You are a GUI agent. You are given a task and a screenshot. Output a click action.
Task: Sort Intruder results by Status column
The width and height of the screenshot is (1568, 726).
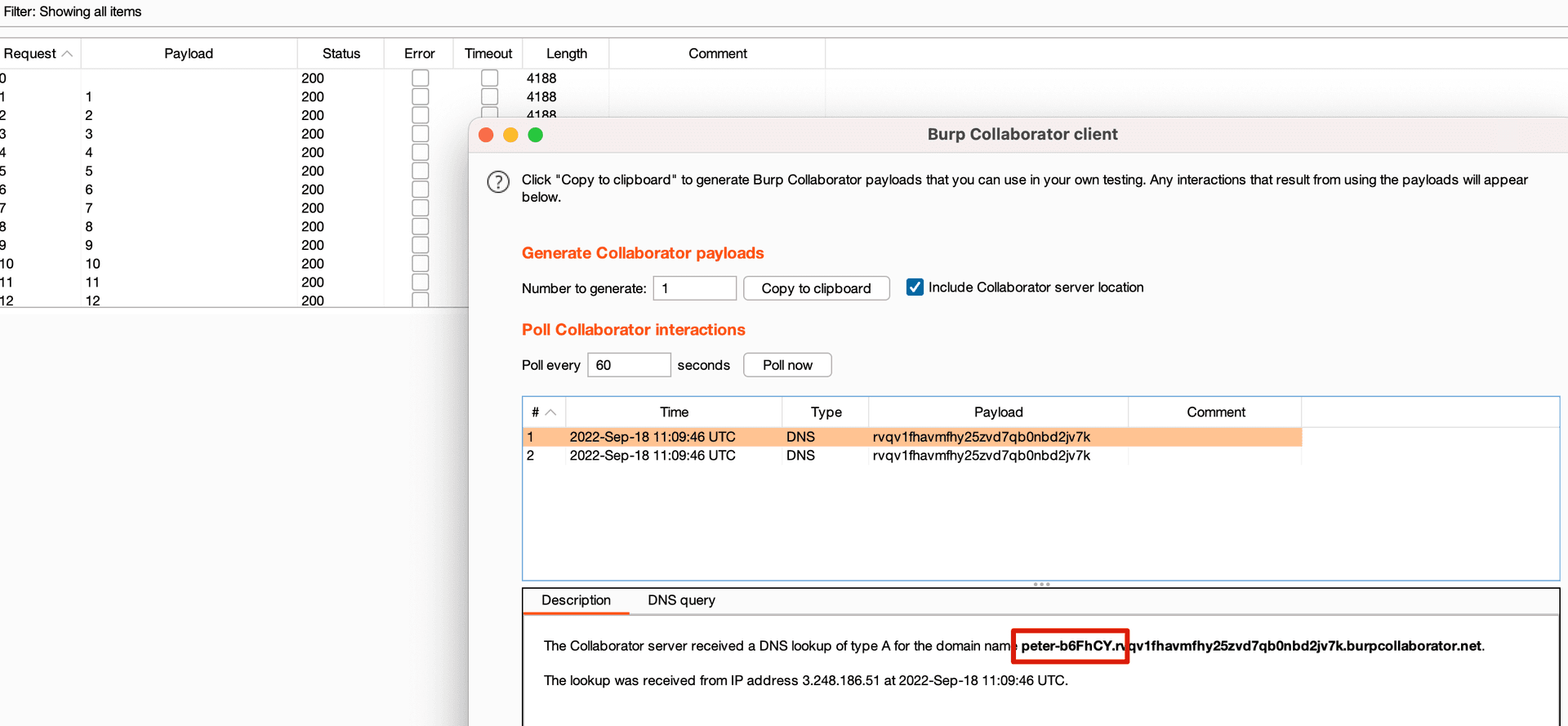point(341,54)
